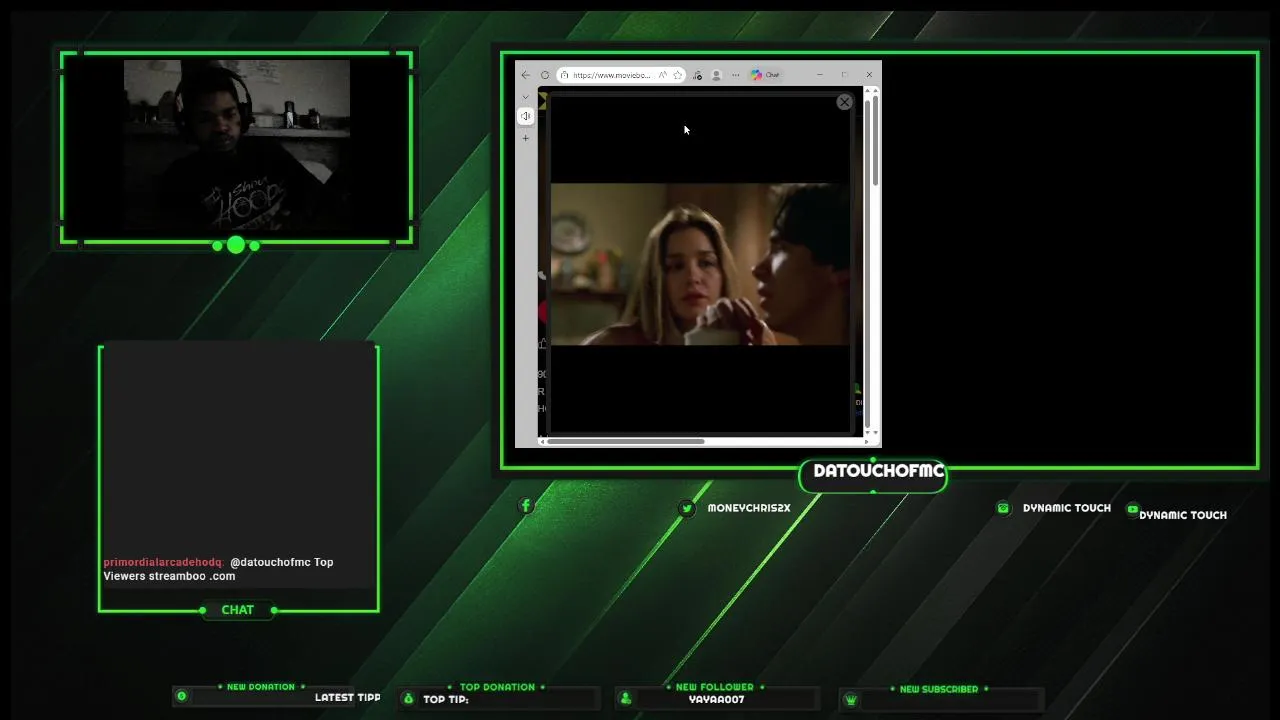Click the movie video frame
This screenshot has width=1280, height=720.
(700, 264)
